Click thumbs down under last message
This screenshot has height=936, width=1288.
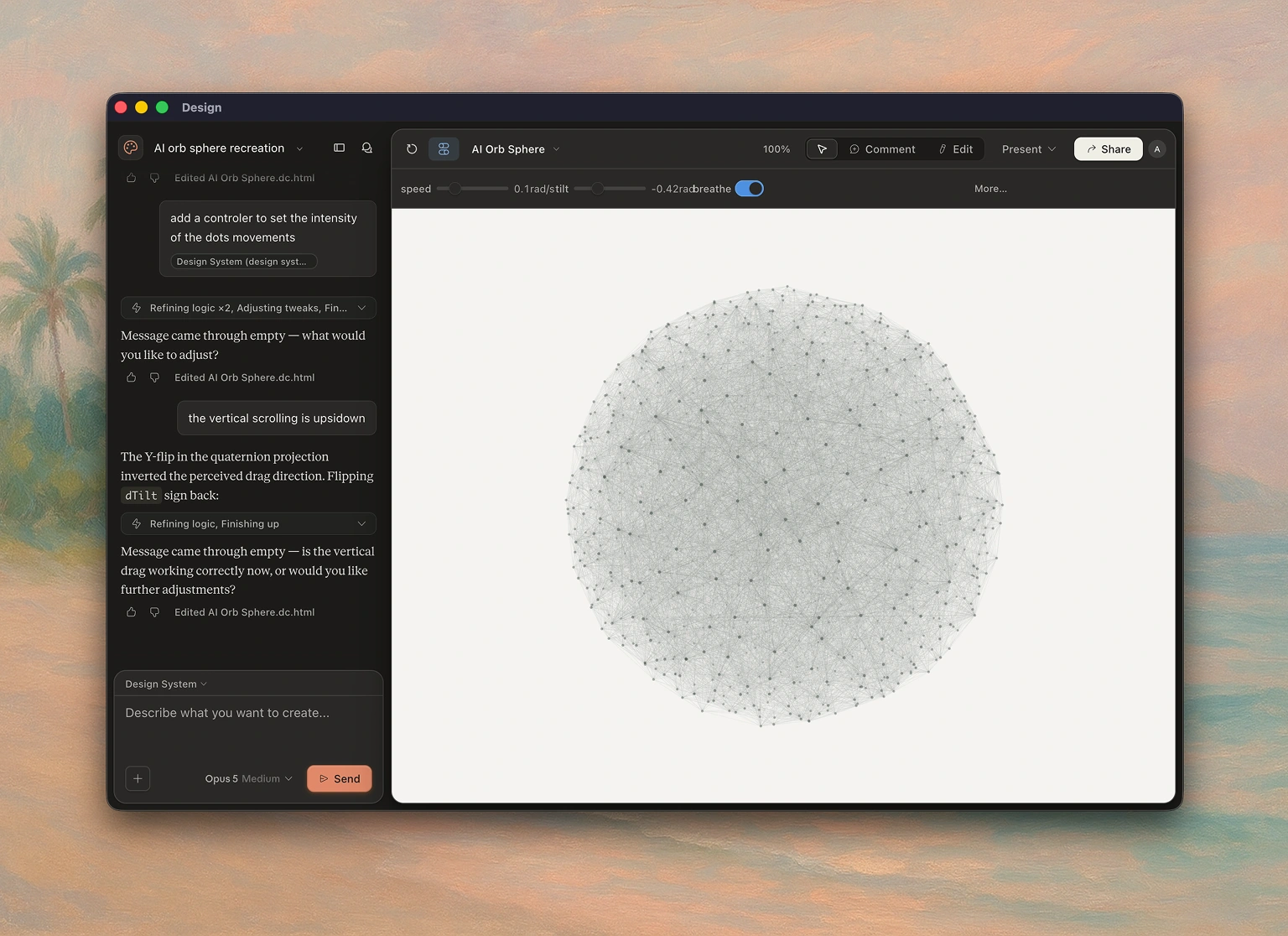pyautogui.click(x=154, y=612)
